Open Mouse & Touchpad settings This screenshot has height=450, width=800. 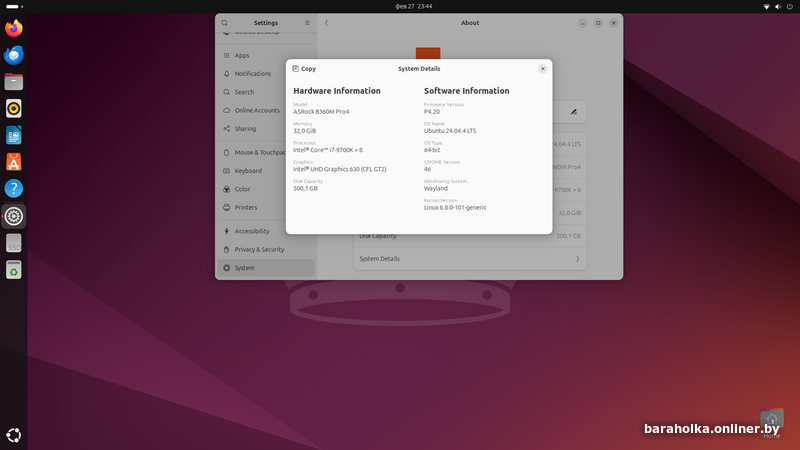coord(266,152)
